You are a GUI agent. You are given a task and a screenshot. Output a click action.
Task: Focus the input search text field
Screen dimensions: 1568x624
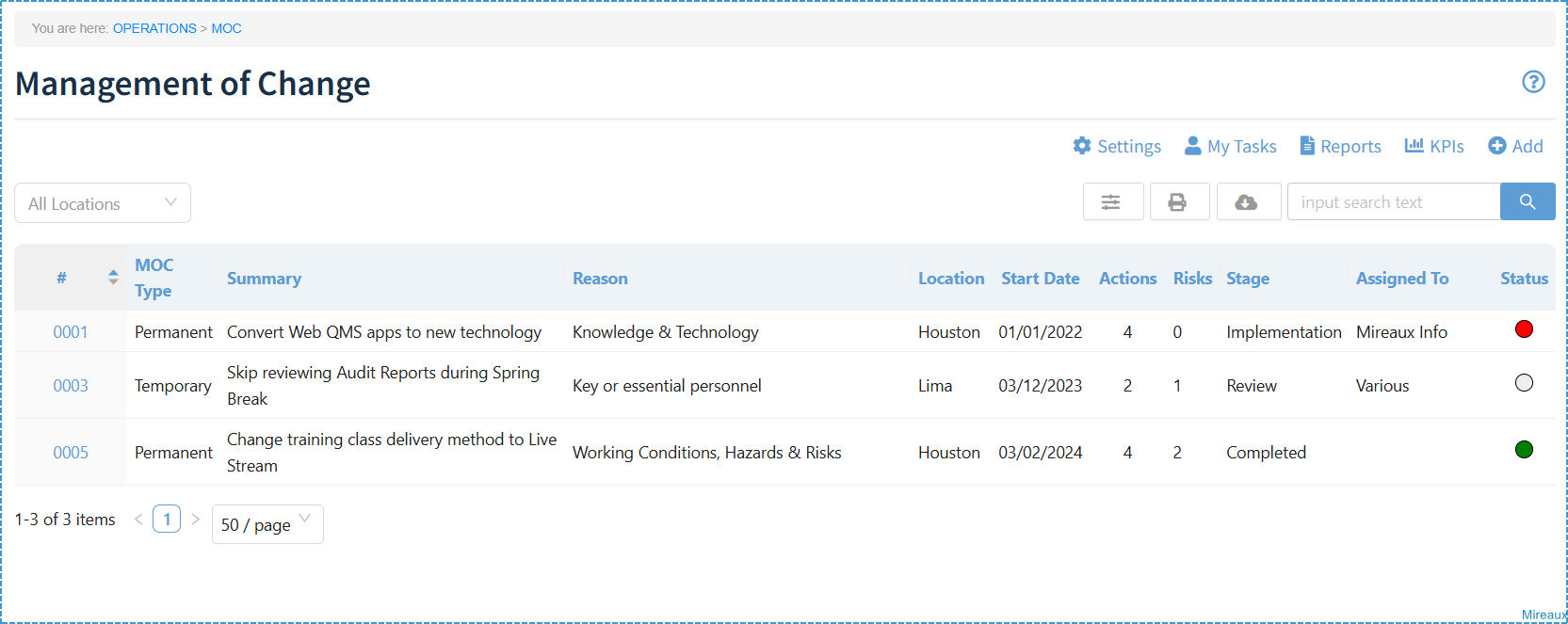pyautogui.click(x=1393, y=201)
